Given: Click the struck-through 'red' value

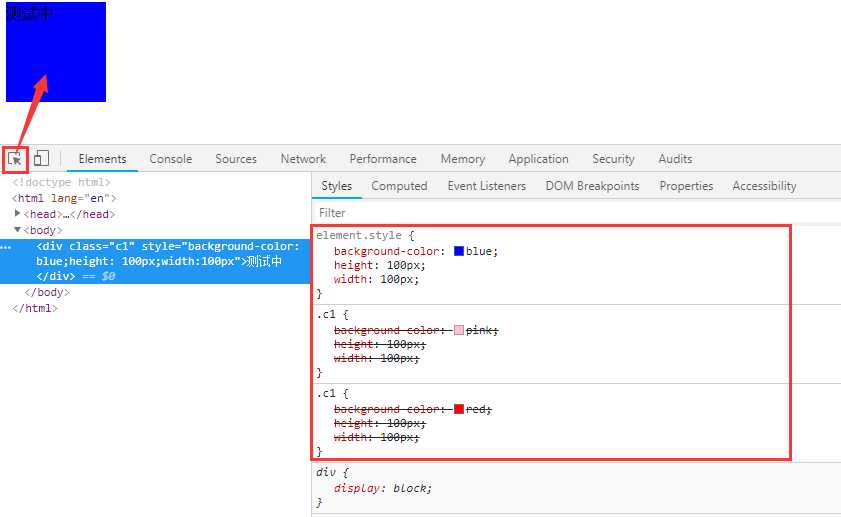Looking at the screenshot, I should coord(477,409).
